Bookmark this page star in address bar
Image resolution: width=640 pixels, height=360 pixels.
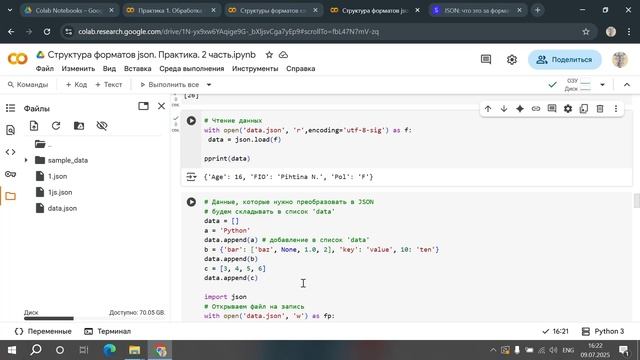coord(586,31)
